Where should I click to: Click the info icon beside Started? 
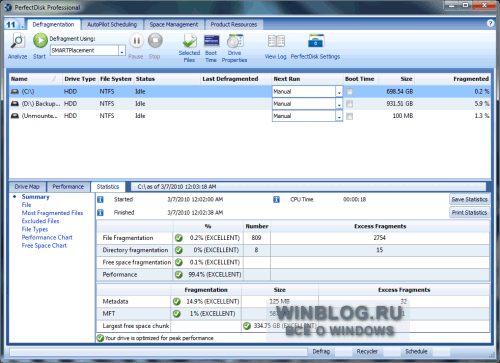coord(100,199)
